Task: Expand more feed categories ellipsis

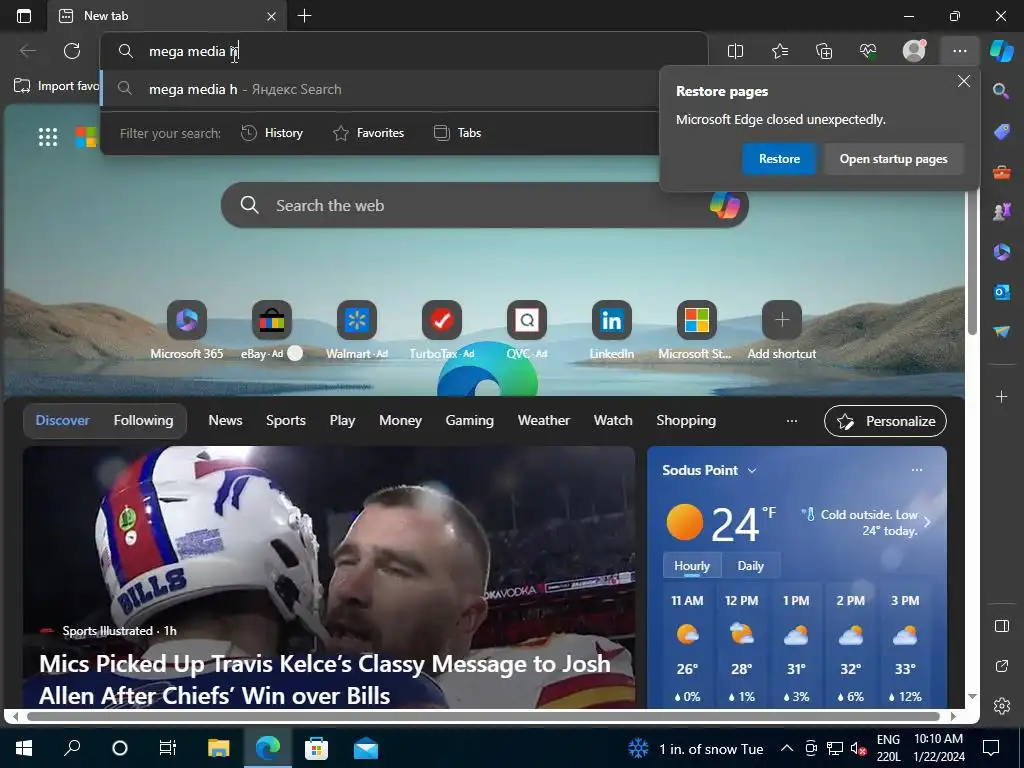Action: point(792,421)
